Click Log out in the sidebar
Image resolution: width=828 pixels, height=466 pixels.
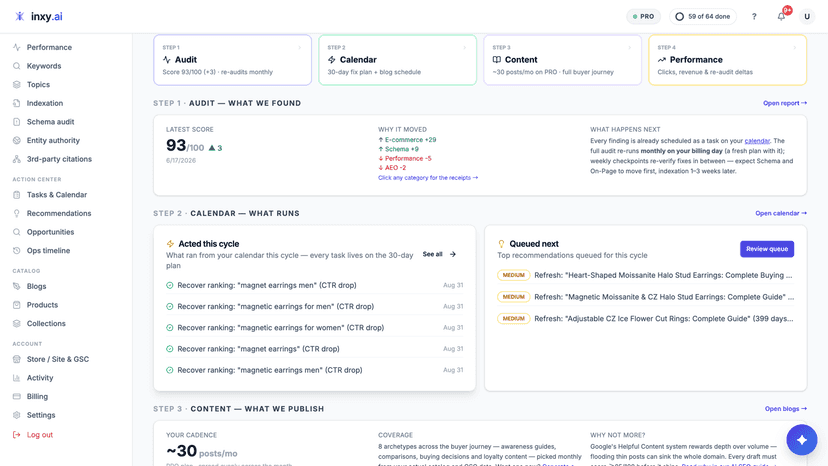[x=40, y=435]
